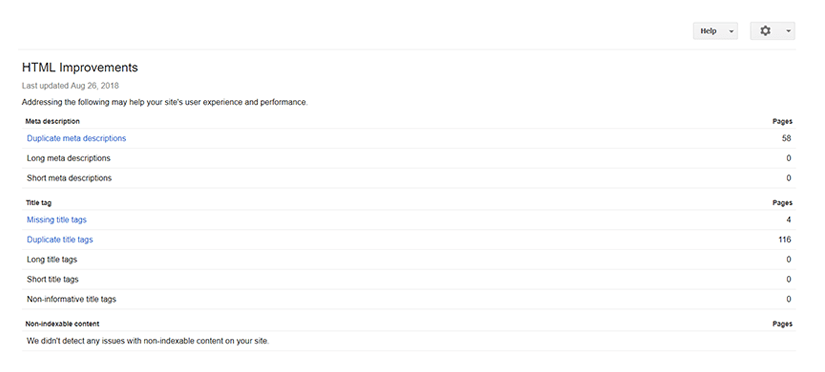The height and width of the screenshot is (372, 825).
Task: Click the Non-indexable content section header
Action: tap(62, 324)
